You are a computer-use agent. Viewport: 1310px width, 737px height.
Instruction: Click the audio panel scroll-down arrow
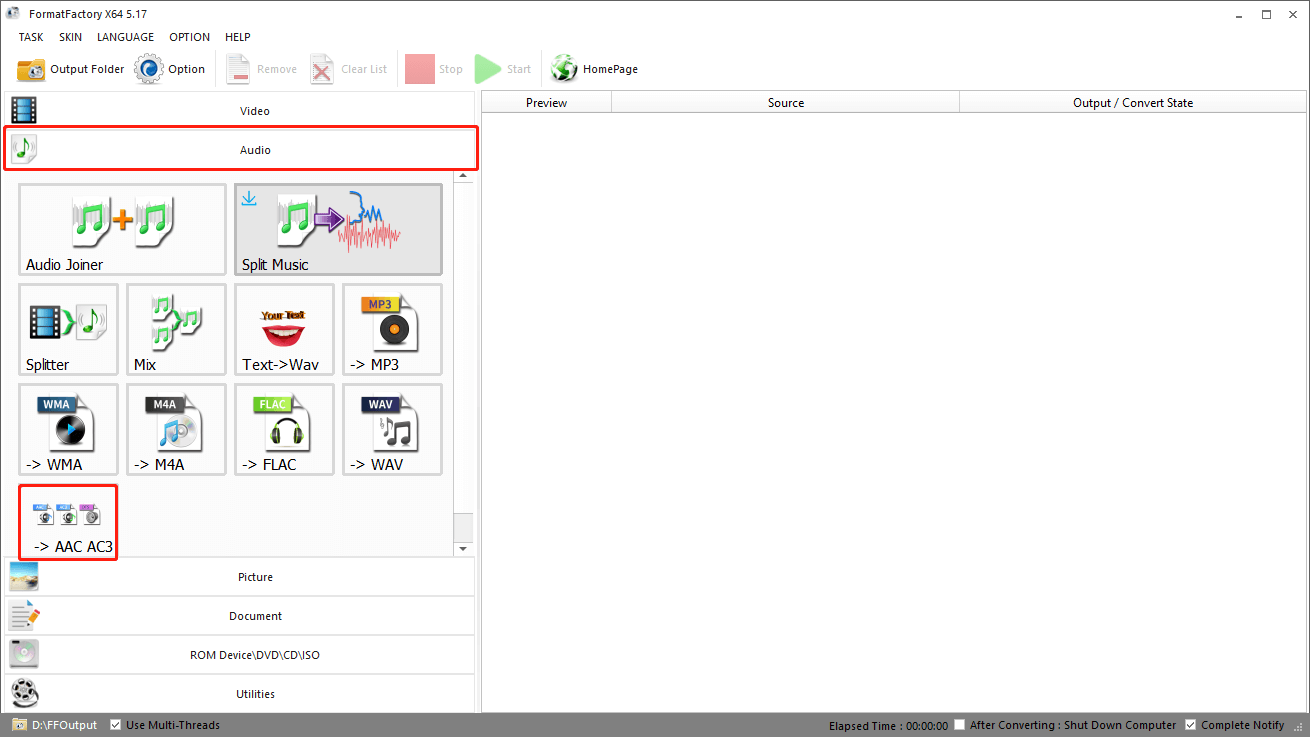point(463,549)
